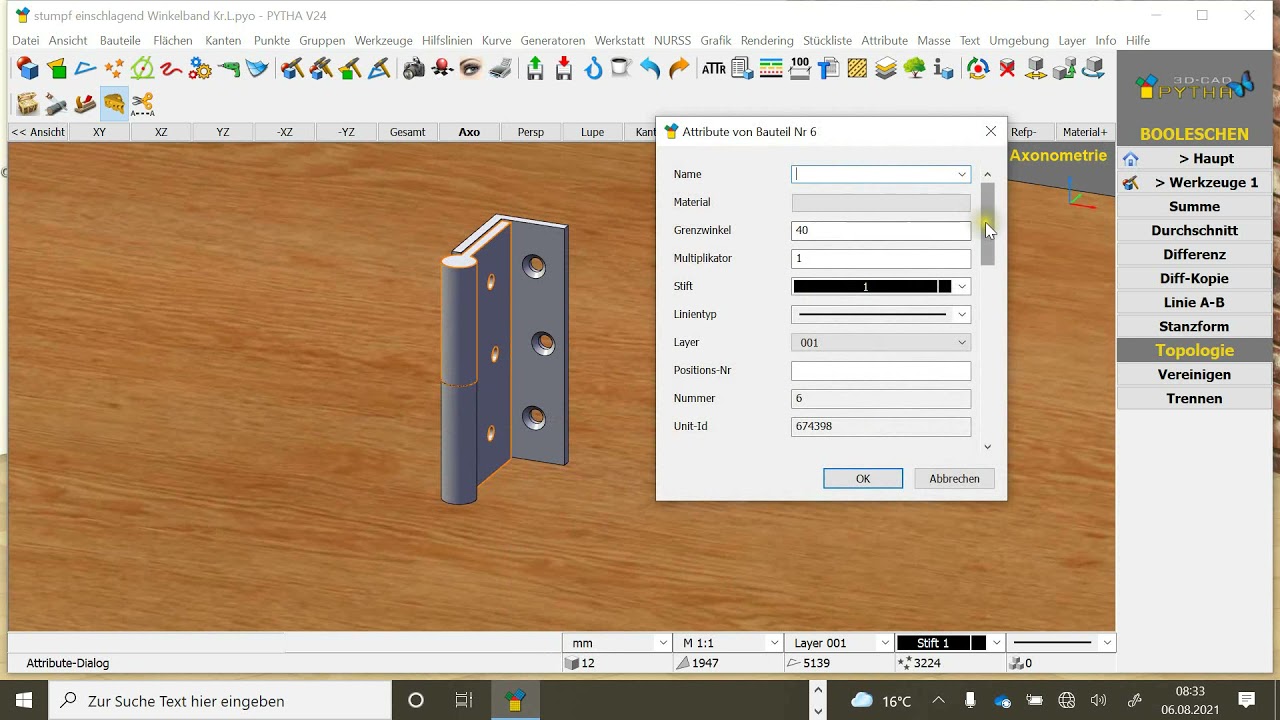Switch to the Axo view

coord(469,132)
